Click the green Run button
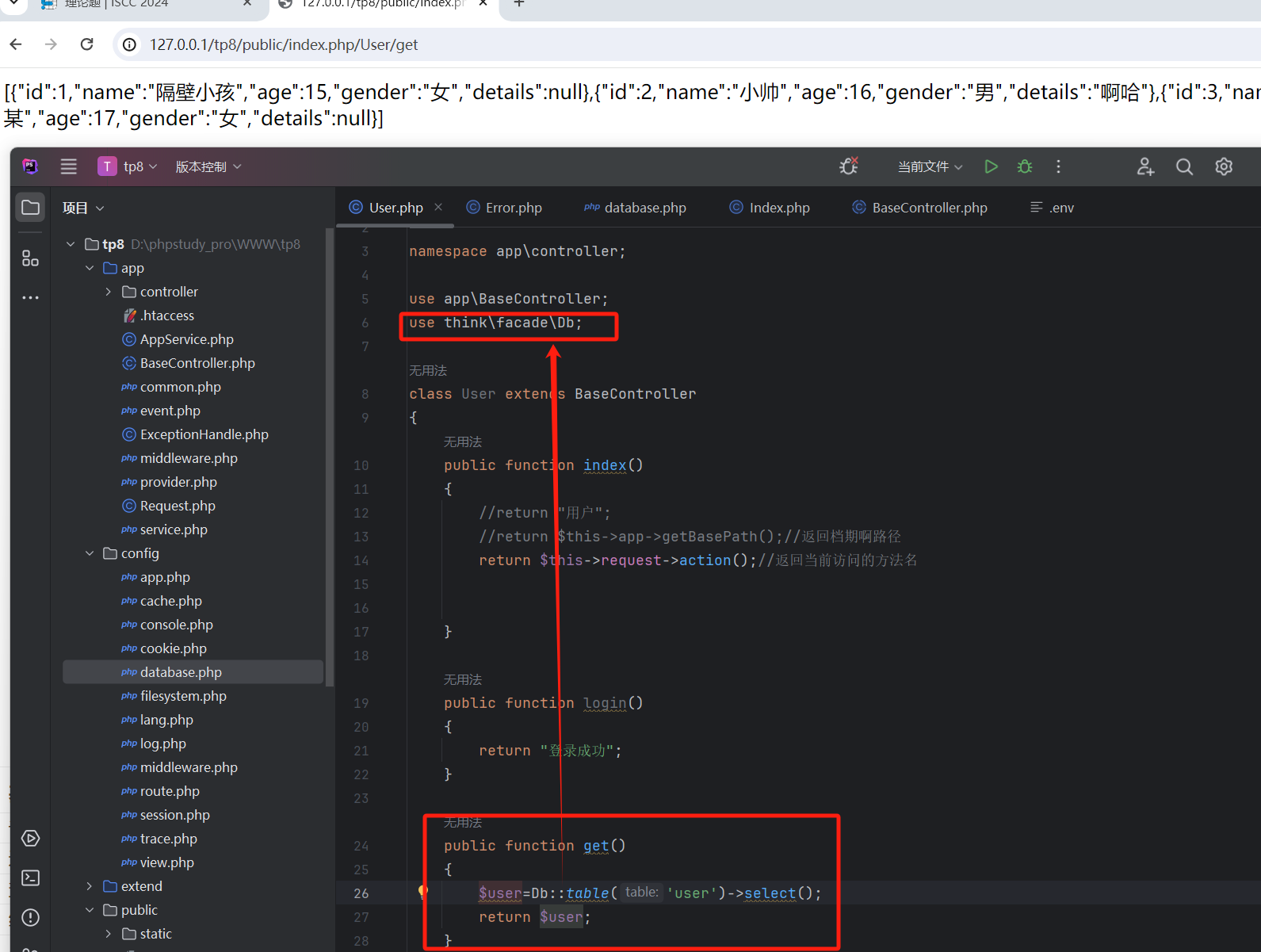The image size is (1261, 952). click(991, 166)
